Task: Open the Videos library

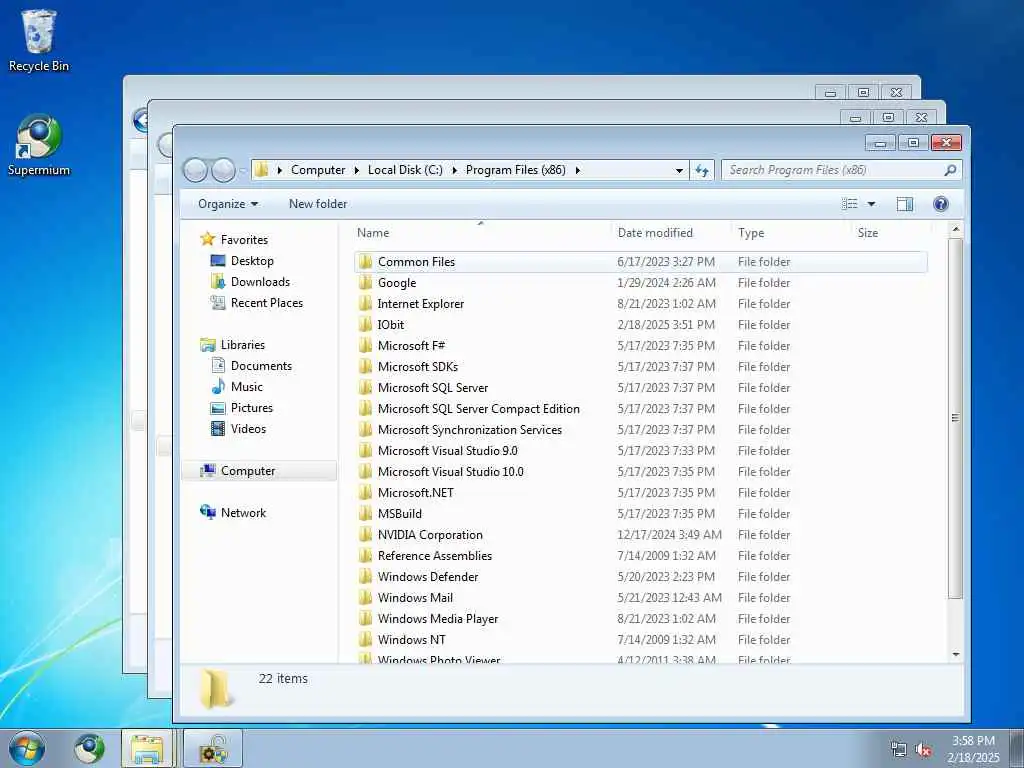Action: (x=248, y=428)
